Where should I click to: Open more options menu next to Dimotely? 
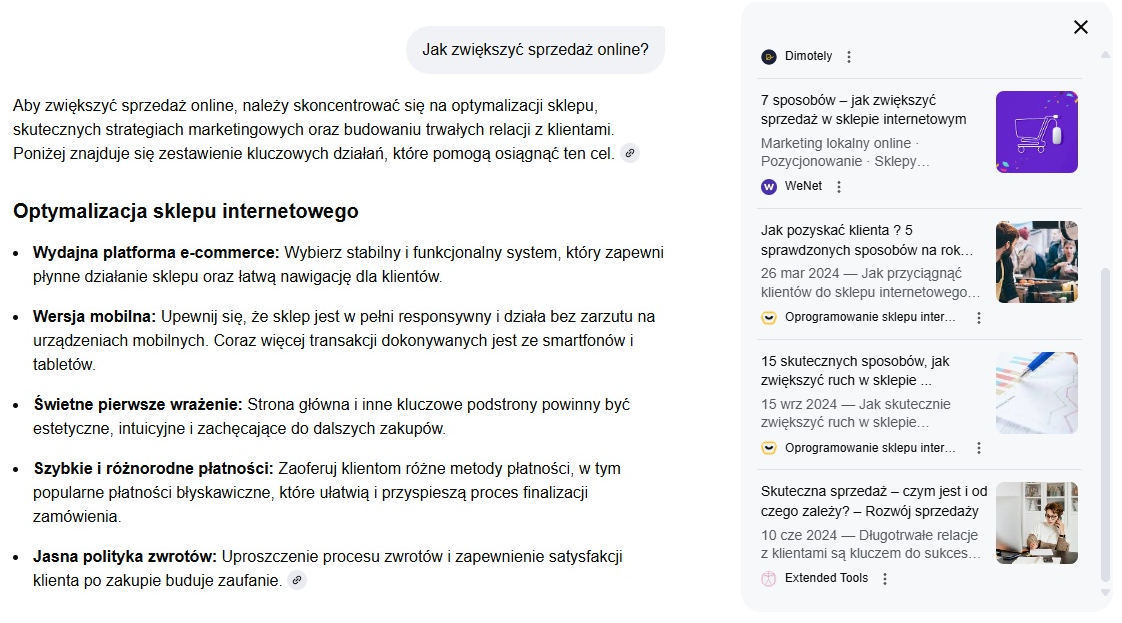point(849,57)
